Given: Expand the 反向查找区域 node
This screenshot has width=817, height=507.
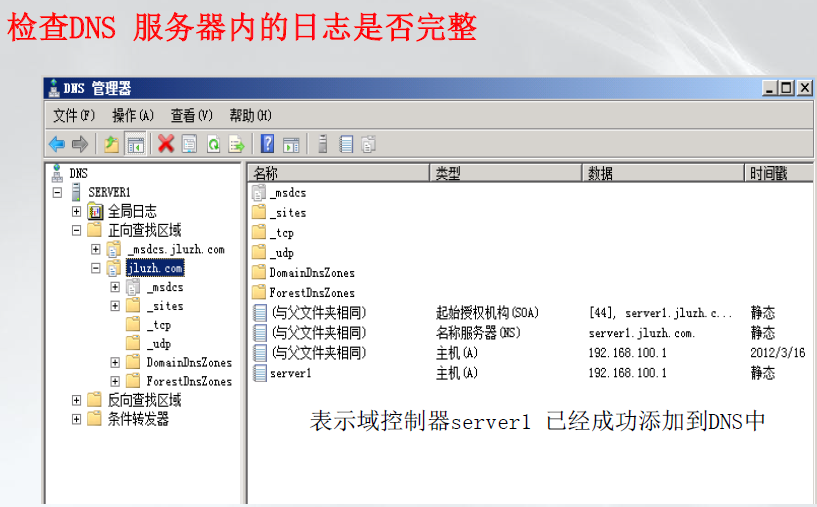Looking at the screenshot, I should click(77, 400).
